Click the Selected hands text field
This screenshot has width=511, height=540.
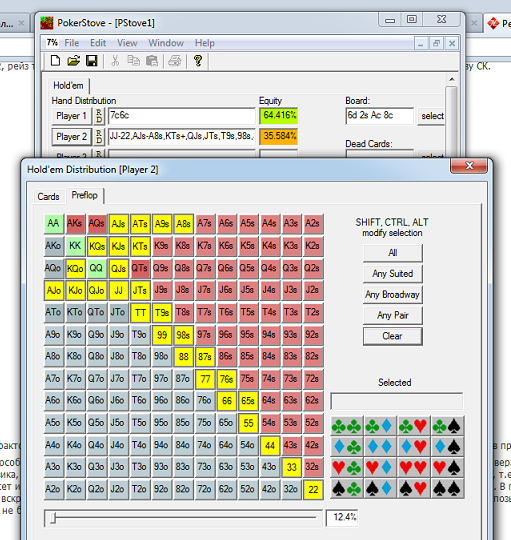tap(397, 401)
